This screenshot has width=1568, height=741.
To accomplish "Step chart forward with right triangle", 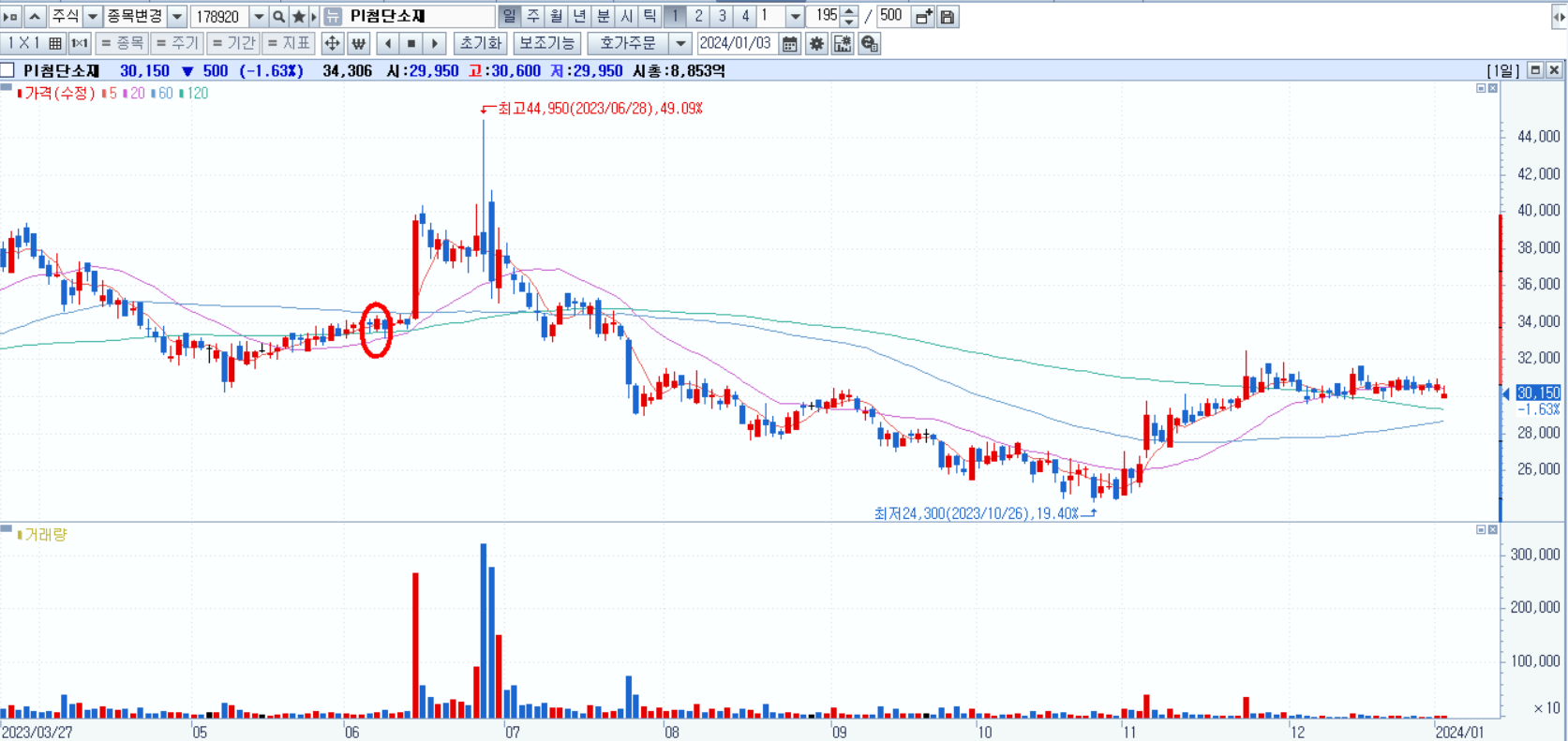I will (x=434, y=43).
